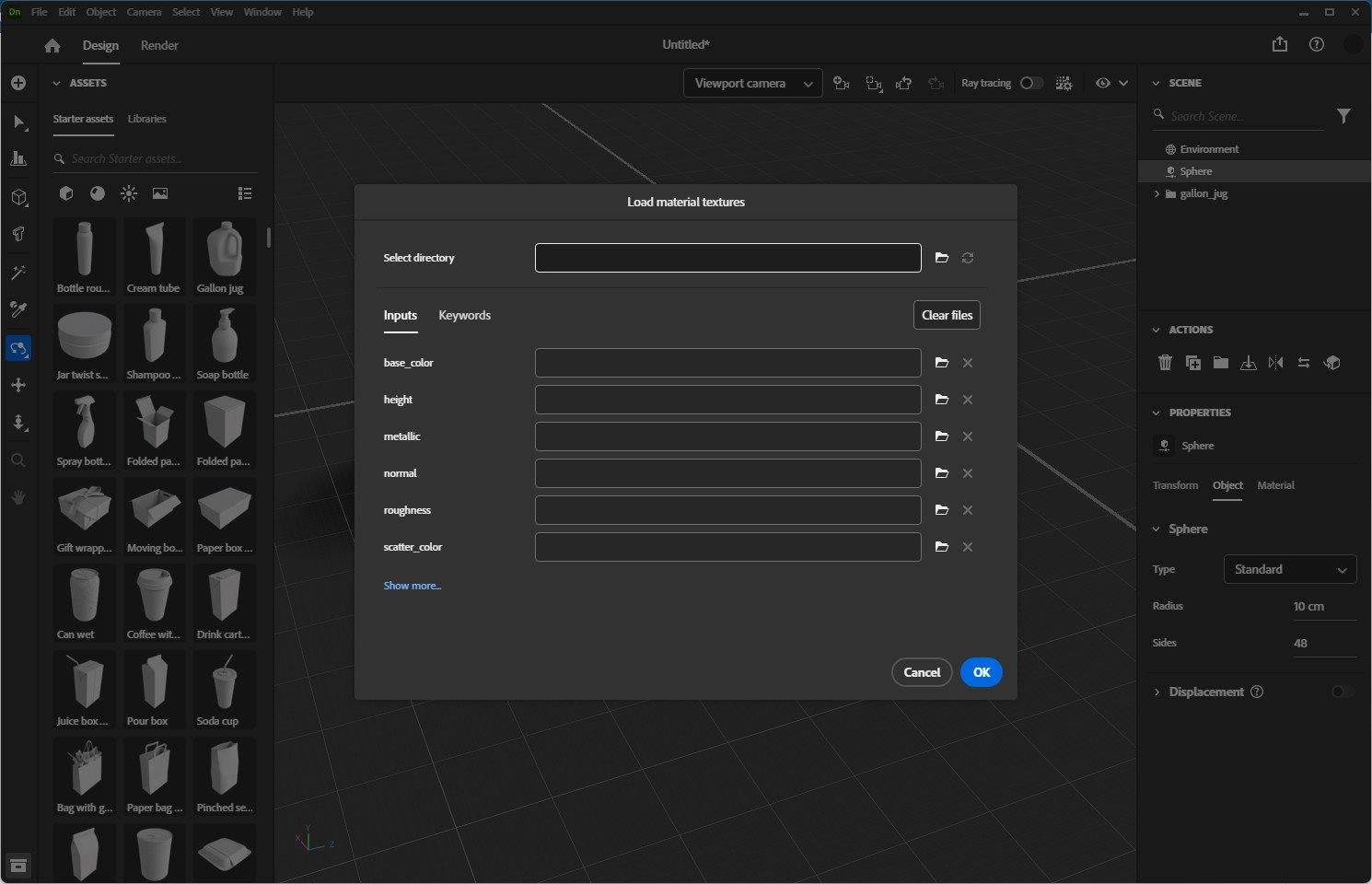Click the assets panel scrollbar
Viewport: 1372px width, 884px height.
(x=269, y=238)
